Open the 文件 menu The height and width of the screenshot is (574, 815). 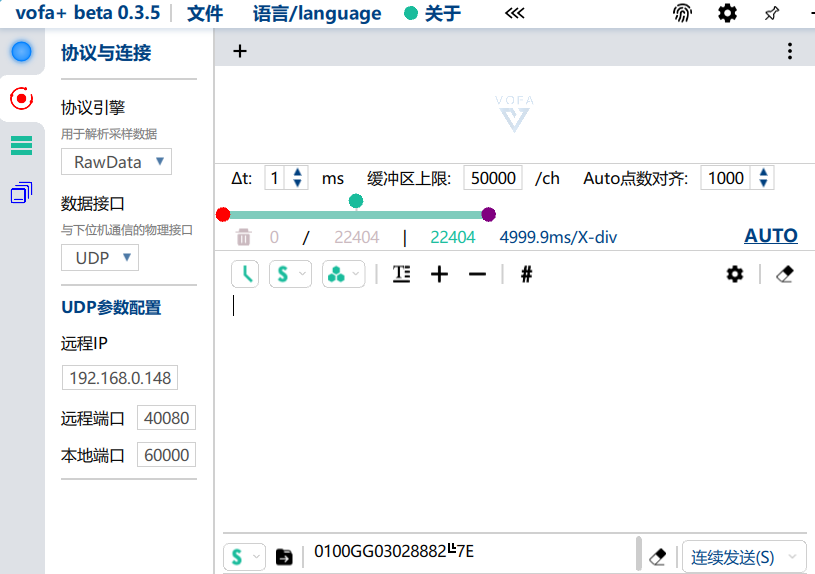[x=205, y=13]
